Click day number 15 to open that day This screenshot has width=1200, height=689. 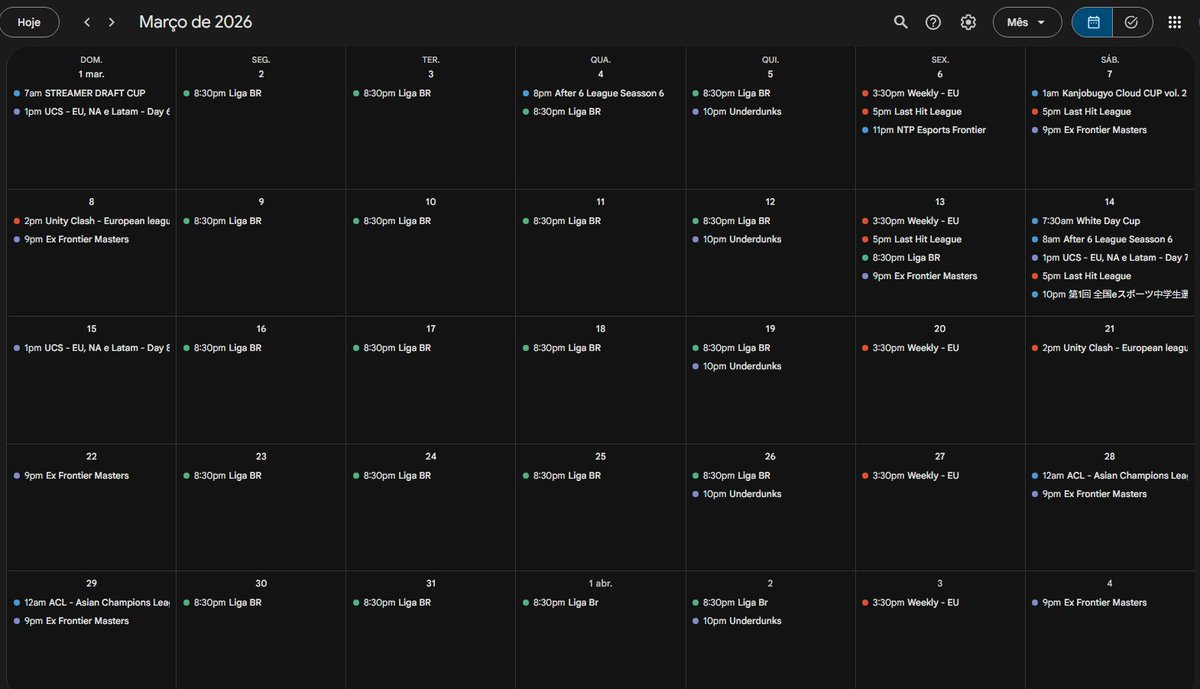click(x=91, y=328)
